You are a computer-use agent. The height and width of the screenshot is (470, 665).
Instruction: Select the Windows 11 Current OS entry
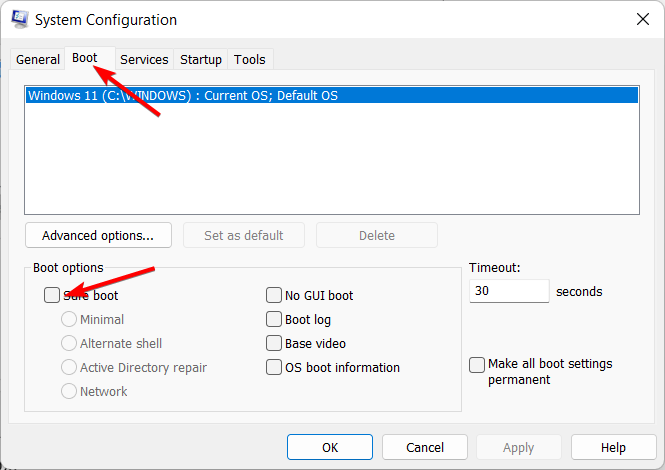pos(332,95)
